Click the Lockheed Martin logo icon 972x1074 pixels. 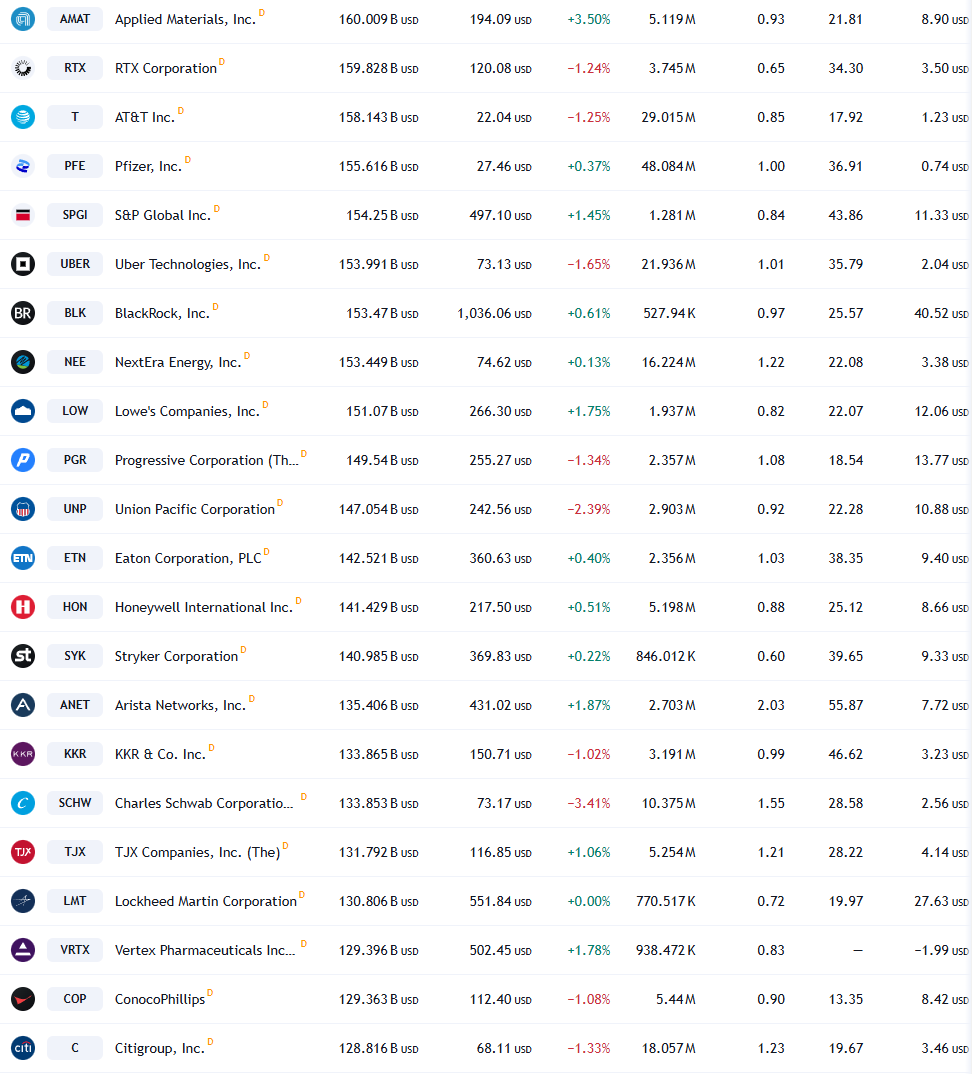[23, 901]
